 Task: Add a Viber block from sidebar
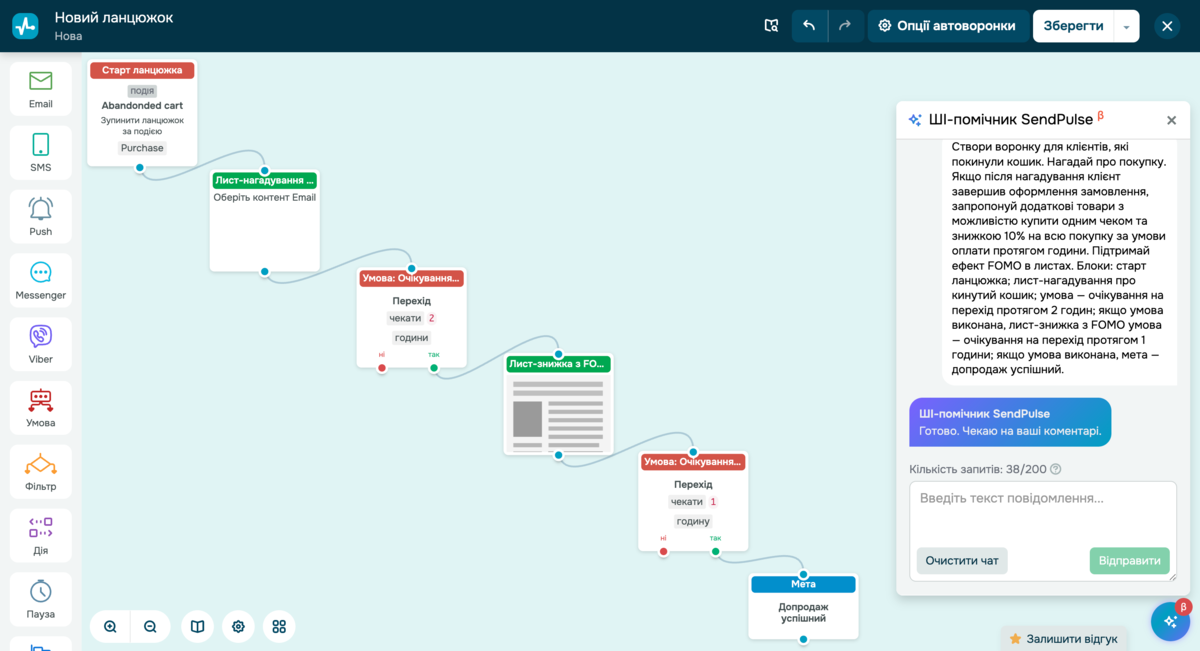(x=41, y=345)
